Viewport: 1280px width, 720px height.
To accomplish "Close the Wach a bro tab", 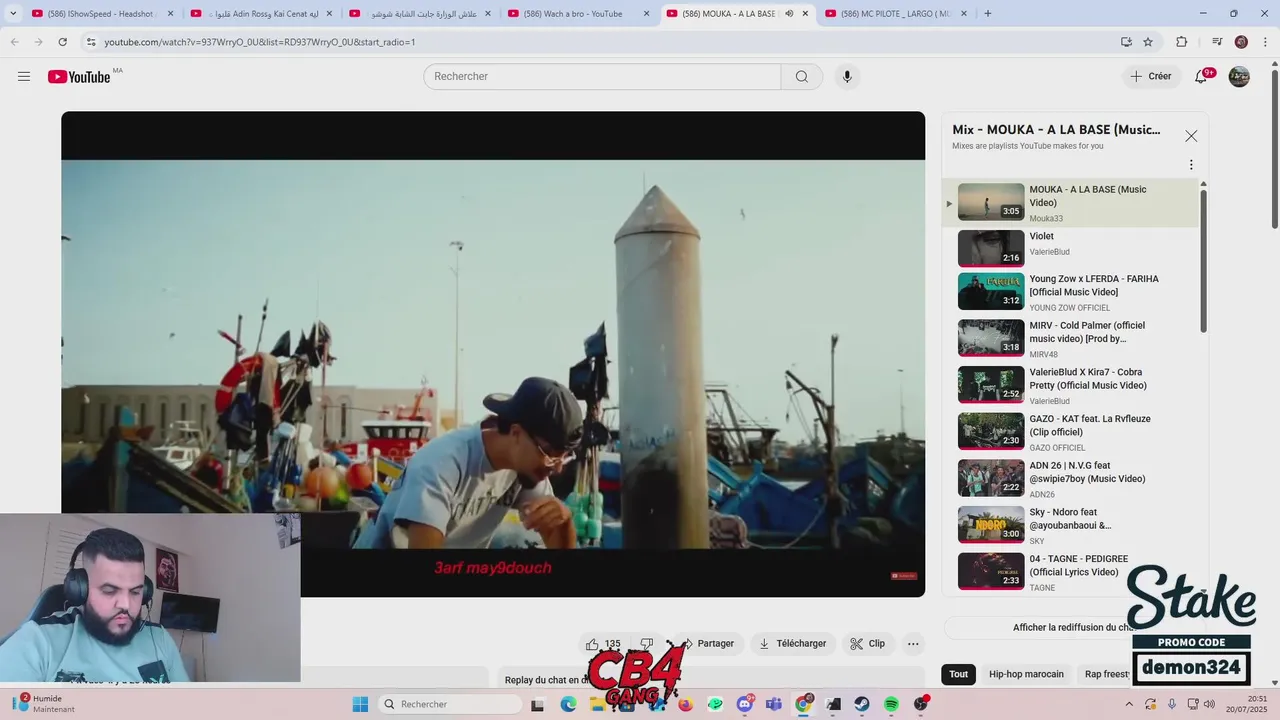I will click(x=646, y=14).
